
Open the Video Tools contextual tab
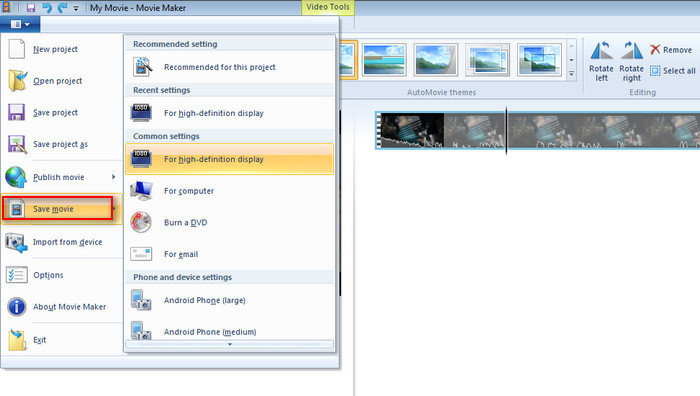[x=328, y=7]
